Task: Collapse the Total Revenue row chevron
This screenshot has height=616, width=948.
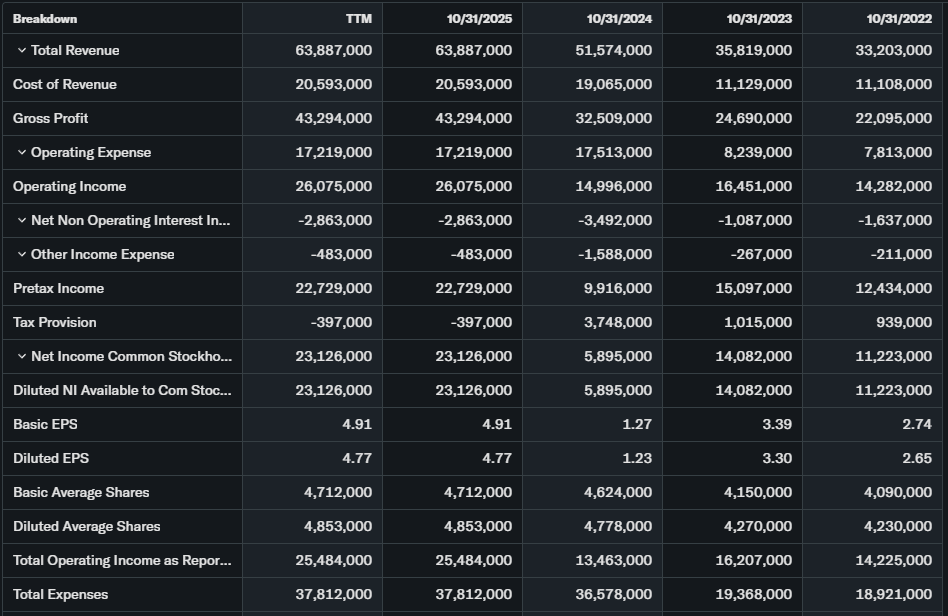Action: coord(21,51)
